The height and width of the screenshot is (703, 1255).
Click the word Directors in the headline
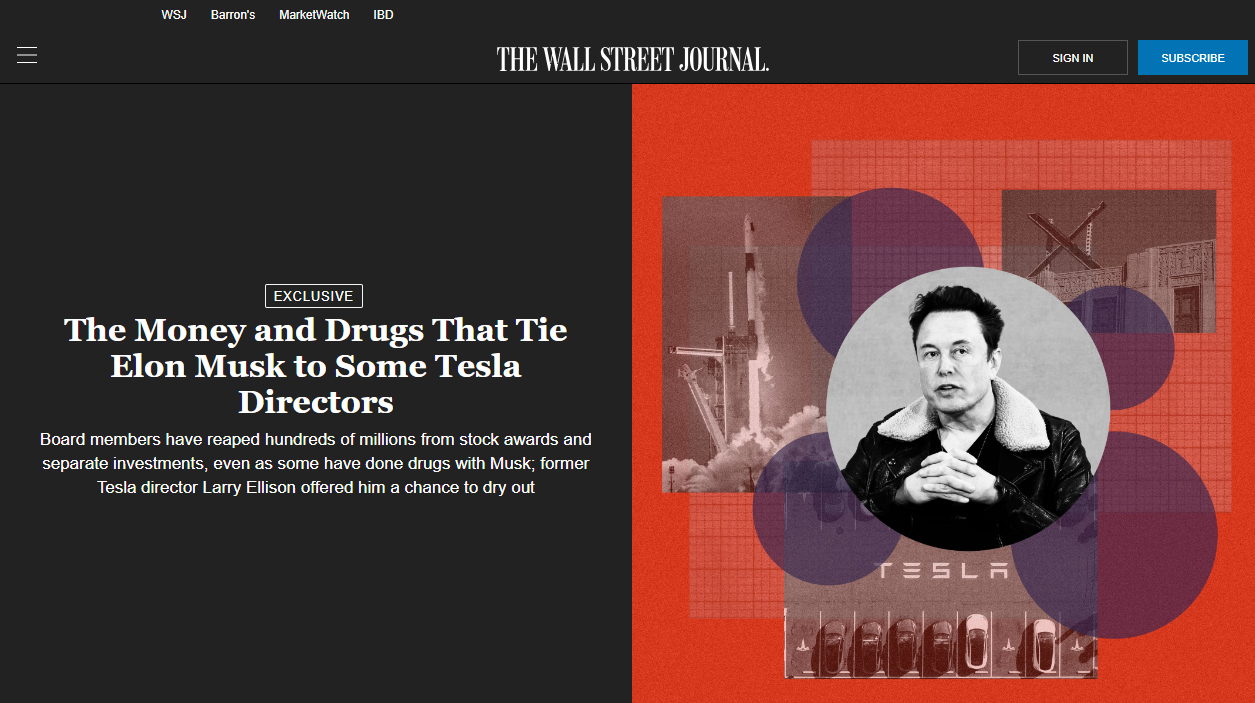point(315,401)
